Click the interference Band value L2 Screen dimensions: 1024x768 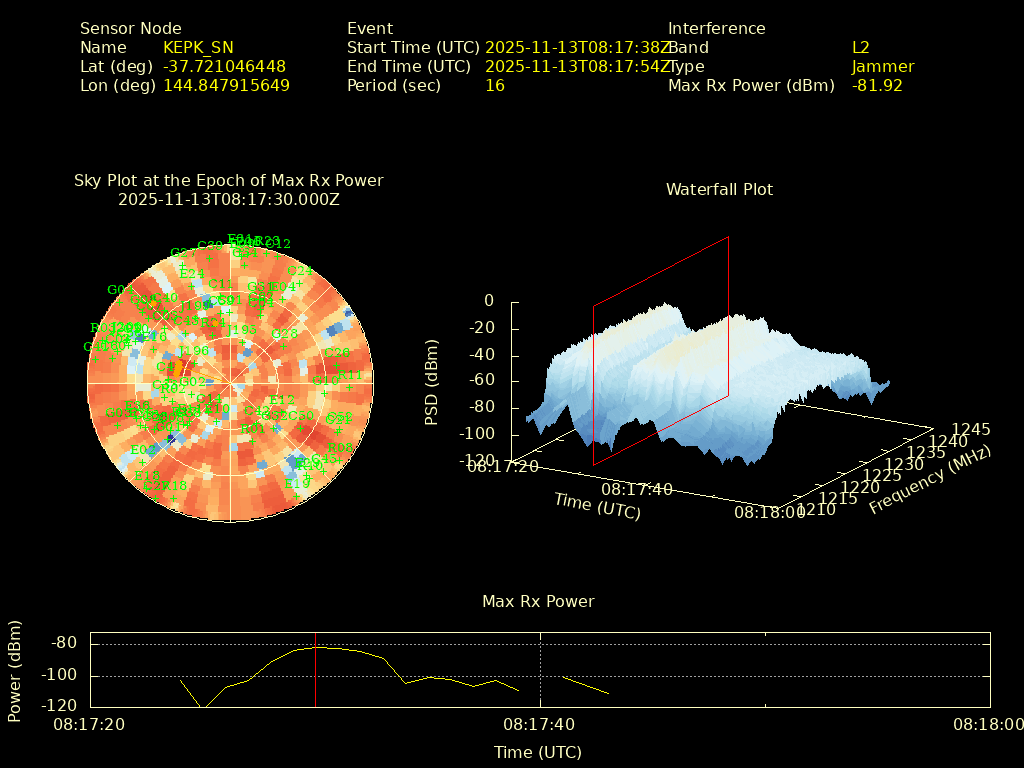tap(861, 48)
